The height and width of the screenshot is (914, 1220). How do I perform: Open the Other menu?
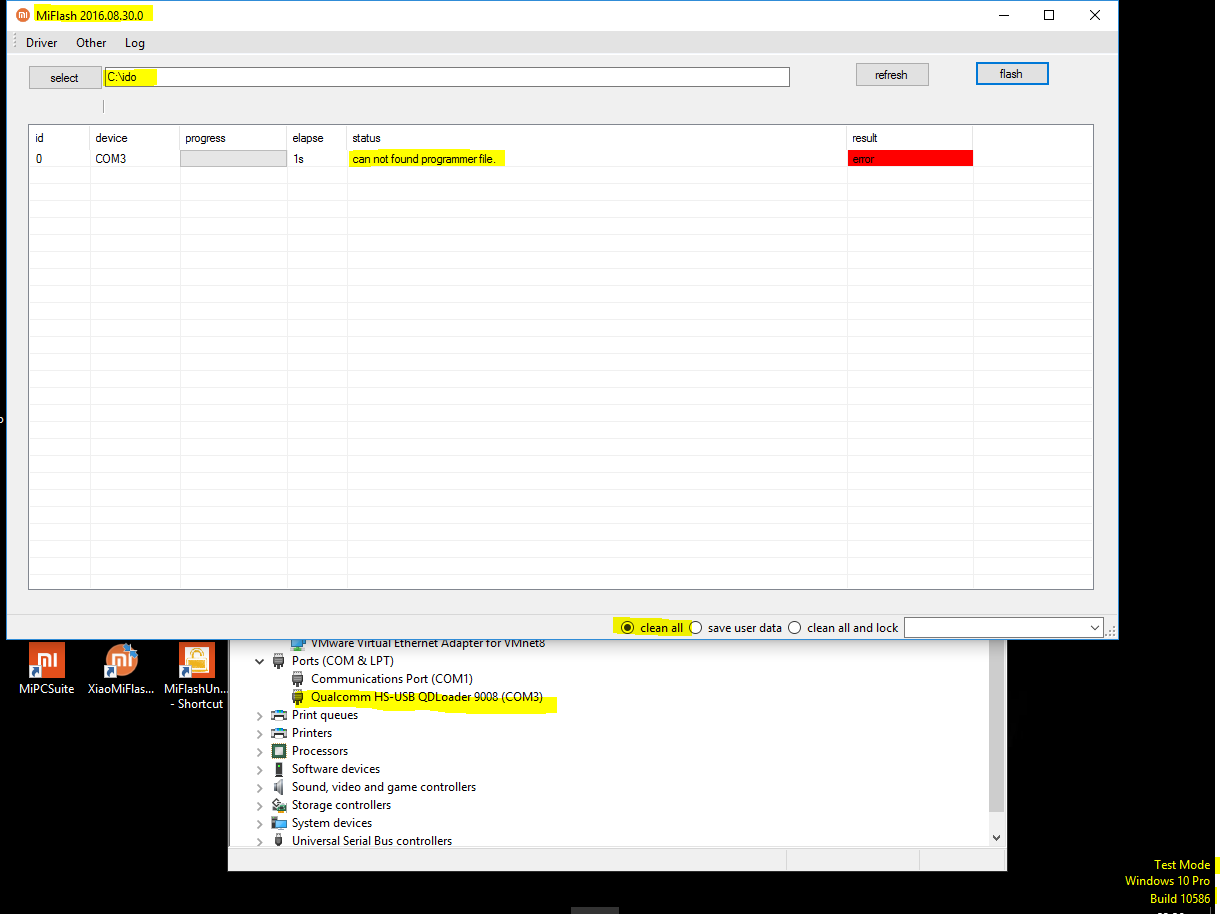91,43
